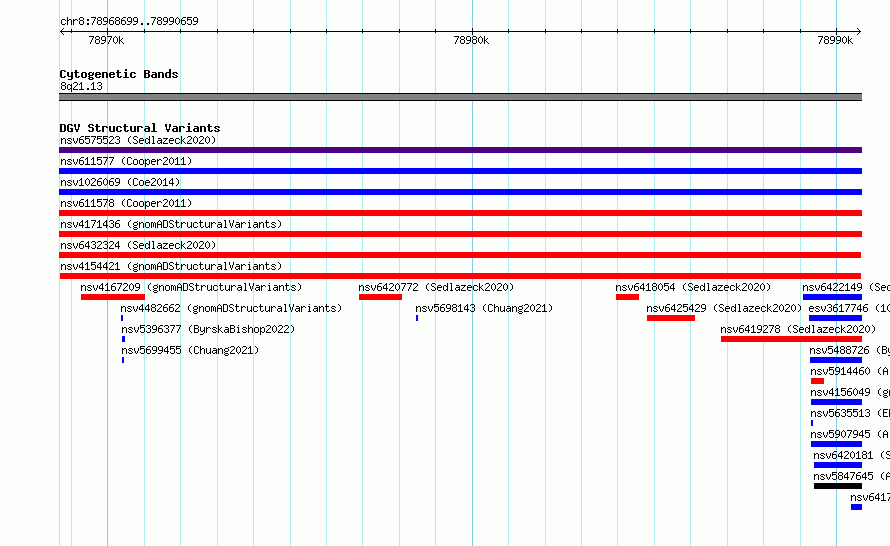
Task: Open nsv6418054 (Sedlazeck2020) label
Action: click(x=693, y=287)
